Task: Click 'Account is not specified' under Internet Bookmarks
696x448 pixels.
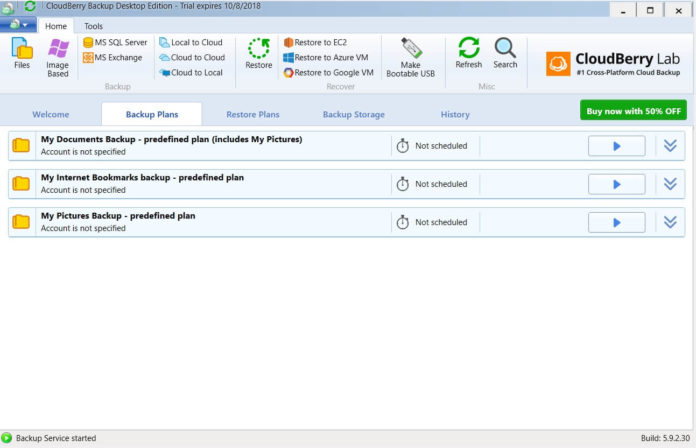Action: pos(83,190)
